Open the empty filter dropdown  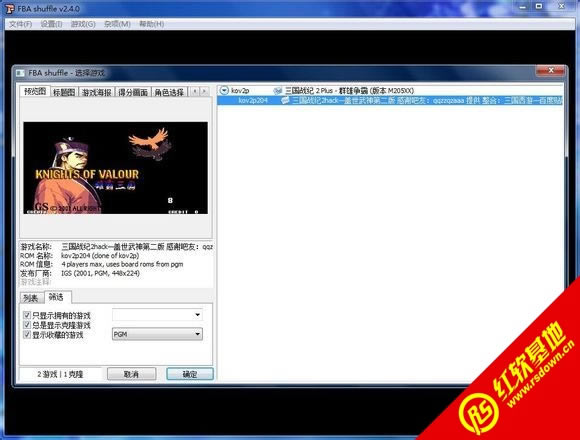coord(157,315)
